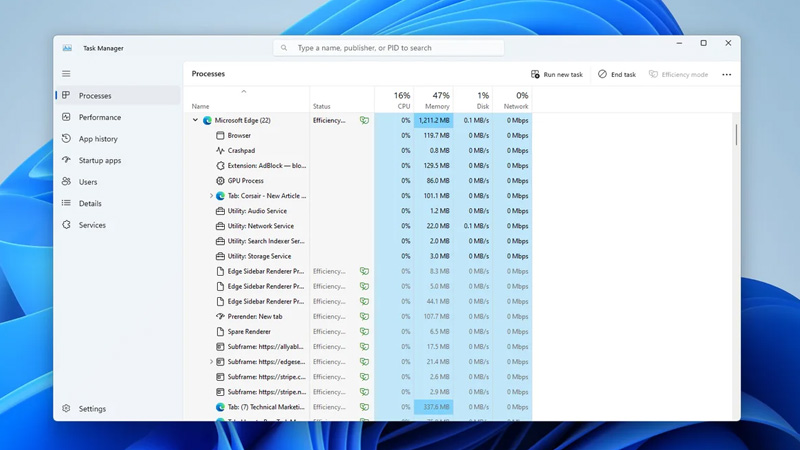800x450 pixels.
Task: Sort processes by the Memory column header
Action: (x=434, y=99)
